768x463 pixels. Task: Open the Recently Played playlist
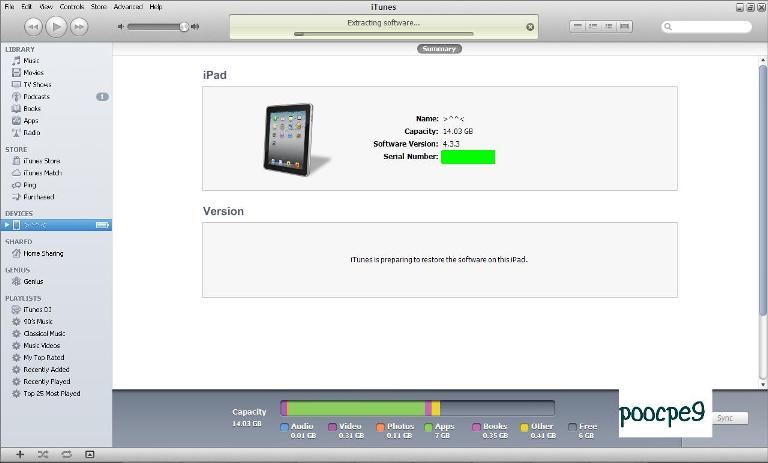tap(47, 382)
